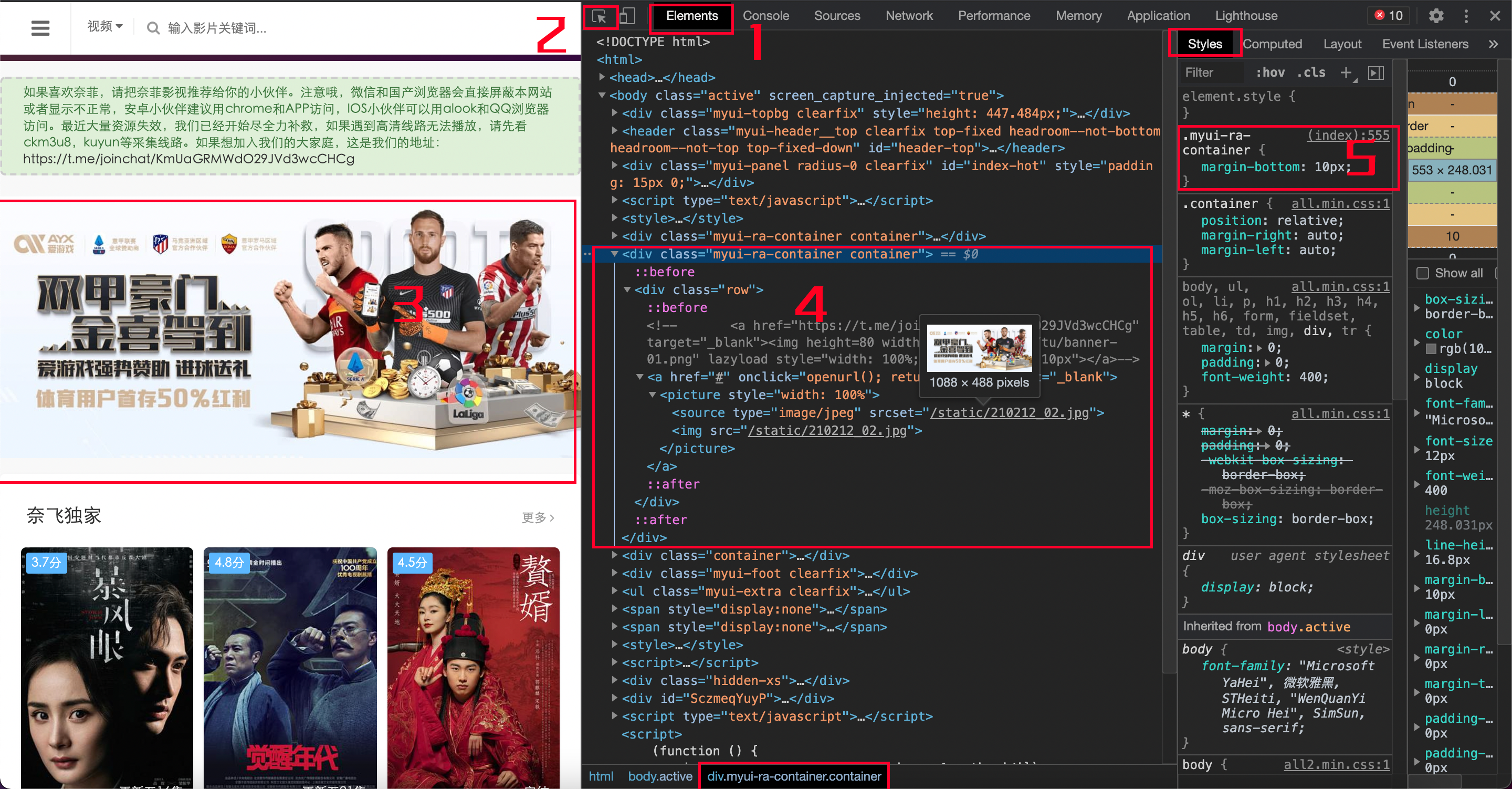Select the Computed pane tab

pos(1272,44)
